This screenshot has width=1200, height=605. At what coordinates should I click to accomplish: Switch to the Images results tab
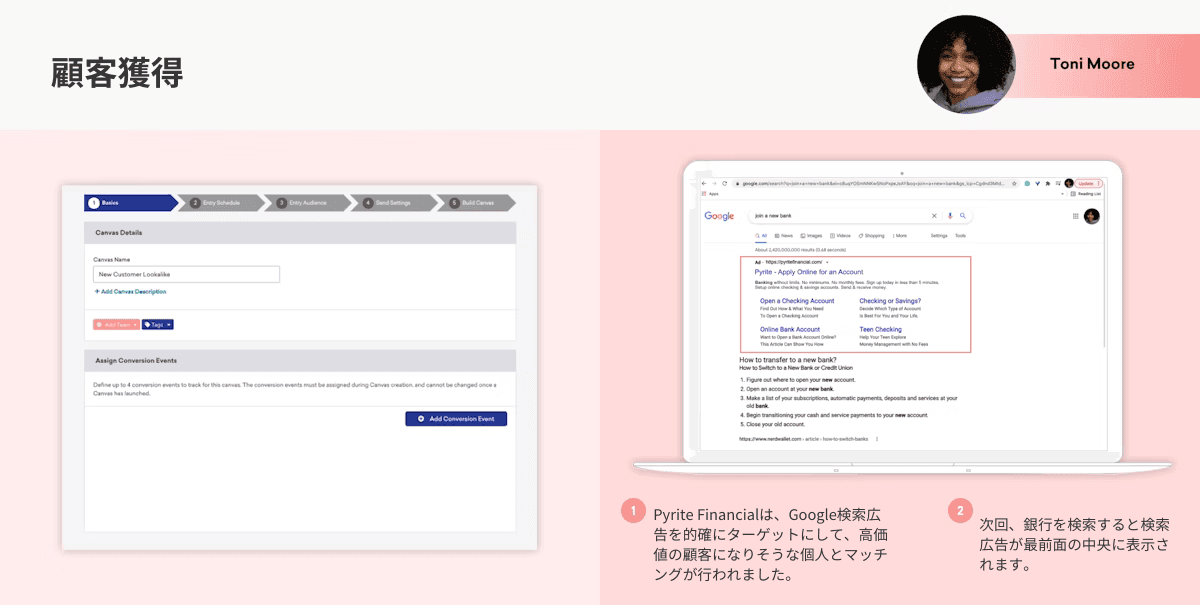(x=812, y=236)
